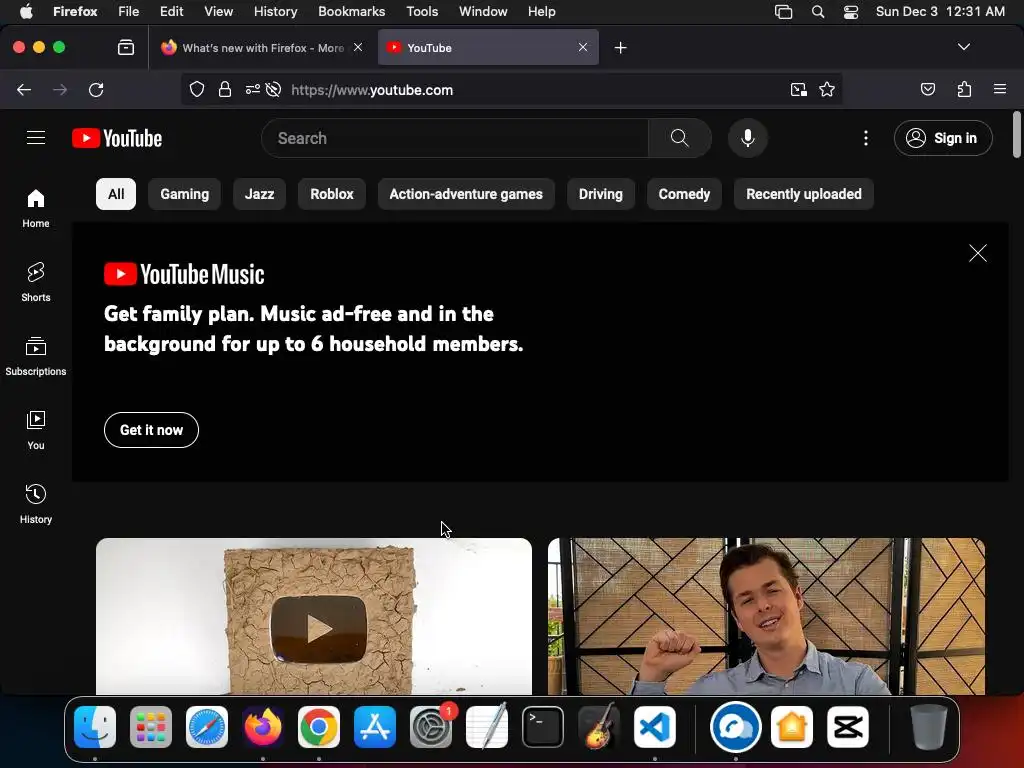This screenshot has height=768, width=1024.
Task: Open System Settings from the Dock
Action: point(431,727)
